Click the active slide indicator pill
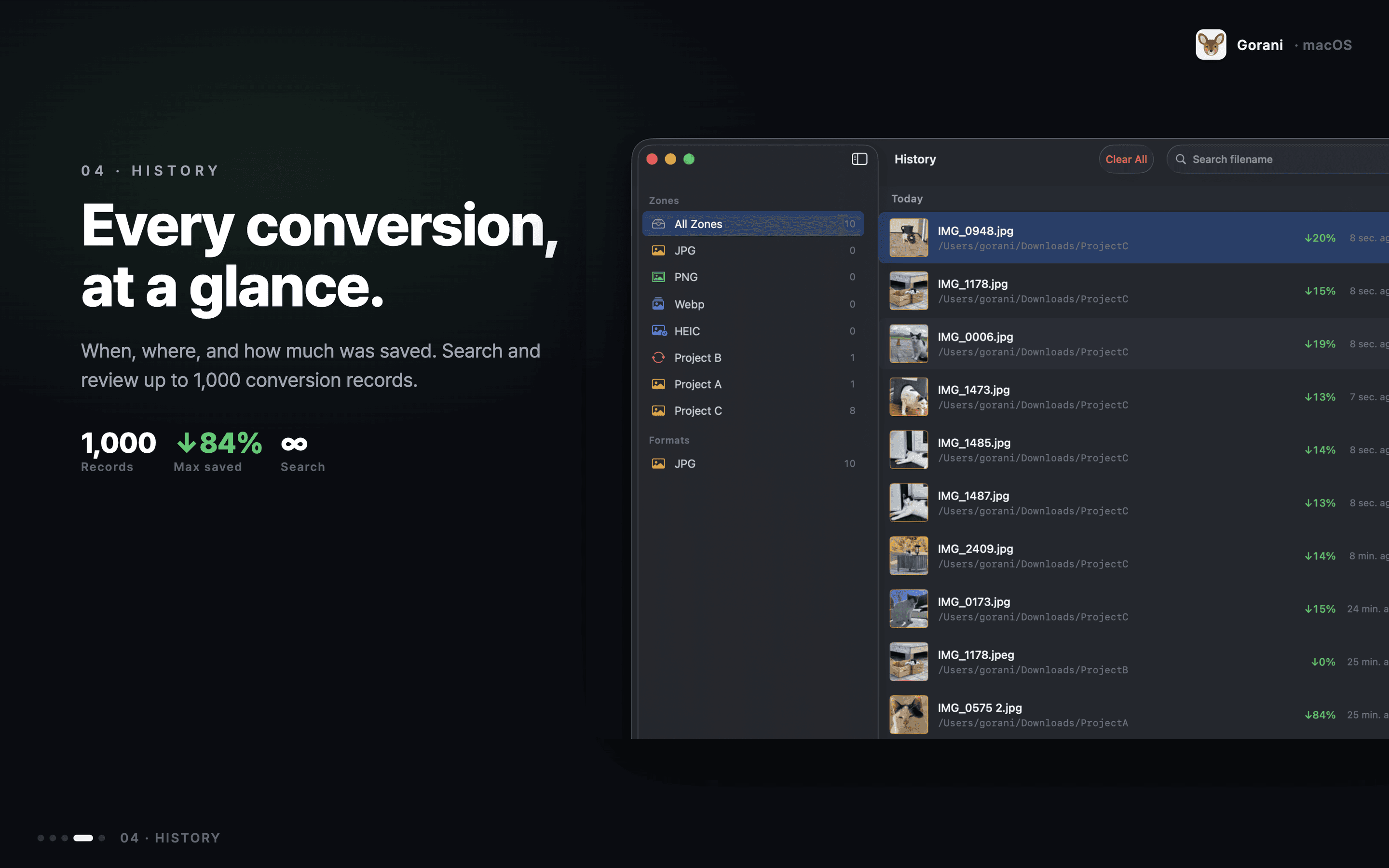This screenshot has height=868, width=1389. (83, 838)
